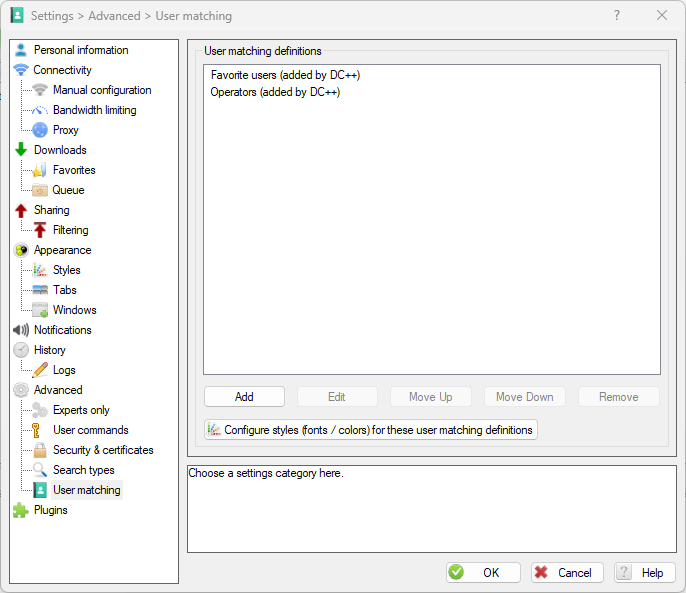This screenshot has width=686, height=593.
Task: Click the Favorites star icon
Action: click(40, 170)
